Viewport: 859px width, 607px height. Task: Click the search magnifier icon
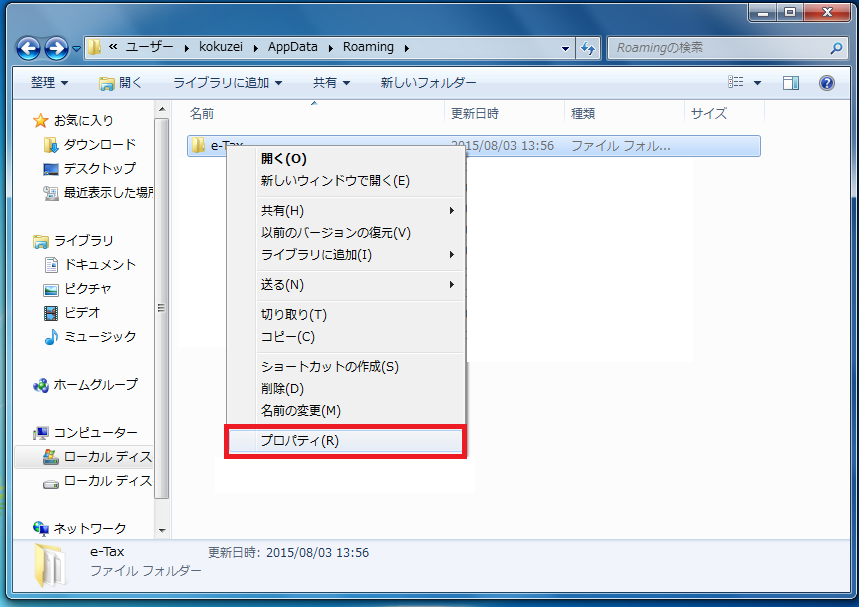coord(837,48)
